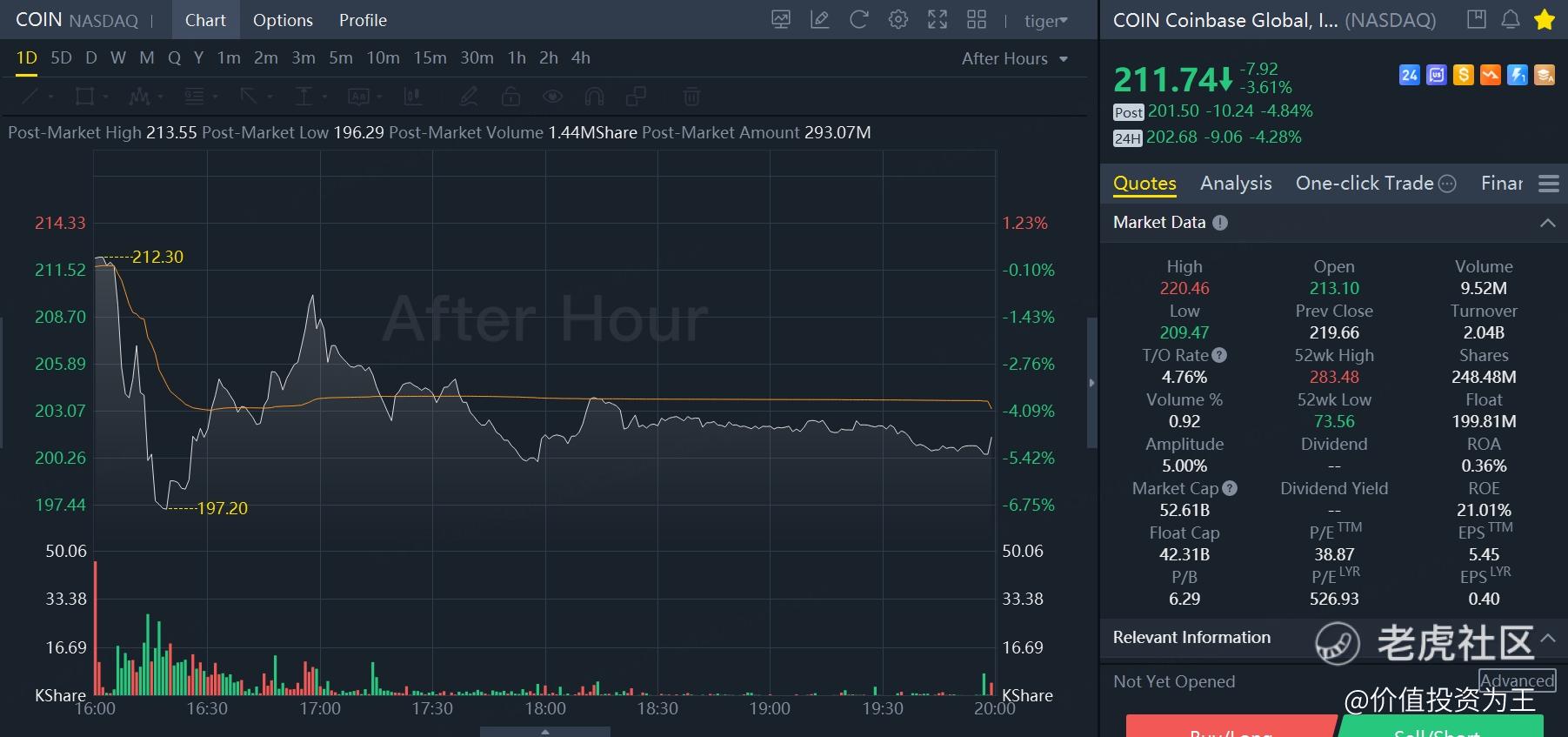Viewport: 1568px width, 737px height.
Task: Select the Quotes tab
Action: pyautogui.click(x=1144, y=184)
